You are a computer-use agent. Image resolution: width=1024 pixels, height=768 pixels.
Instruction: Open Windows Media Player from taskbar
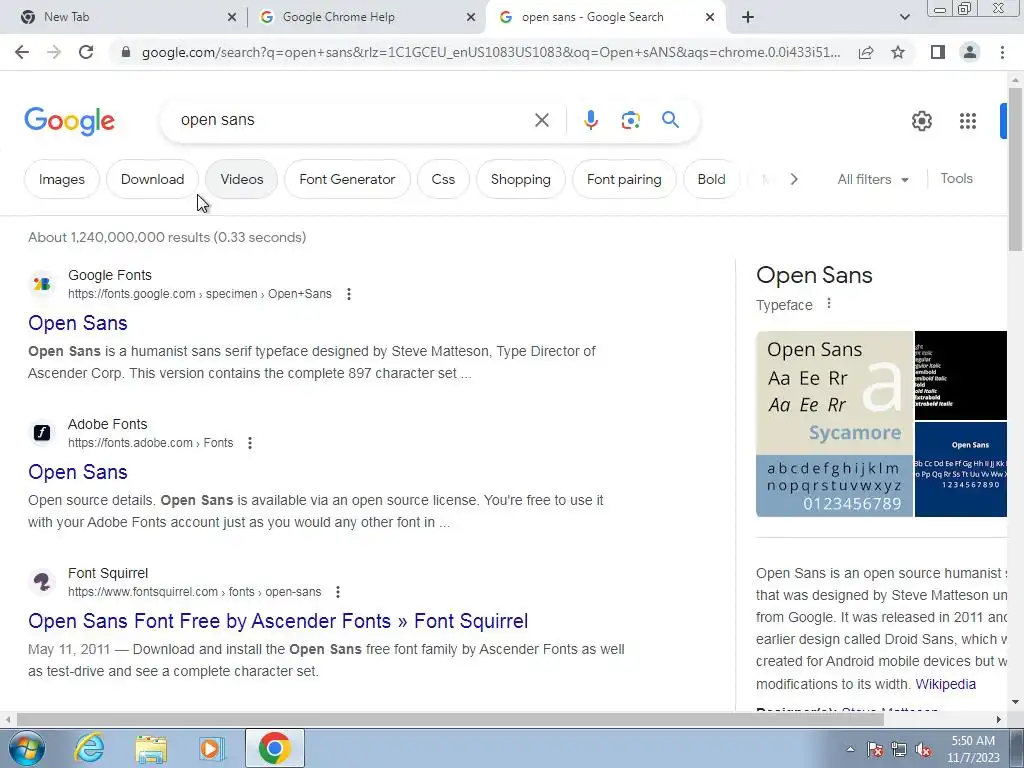point(211,748)
